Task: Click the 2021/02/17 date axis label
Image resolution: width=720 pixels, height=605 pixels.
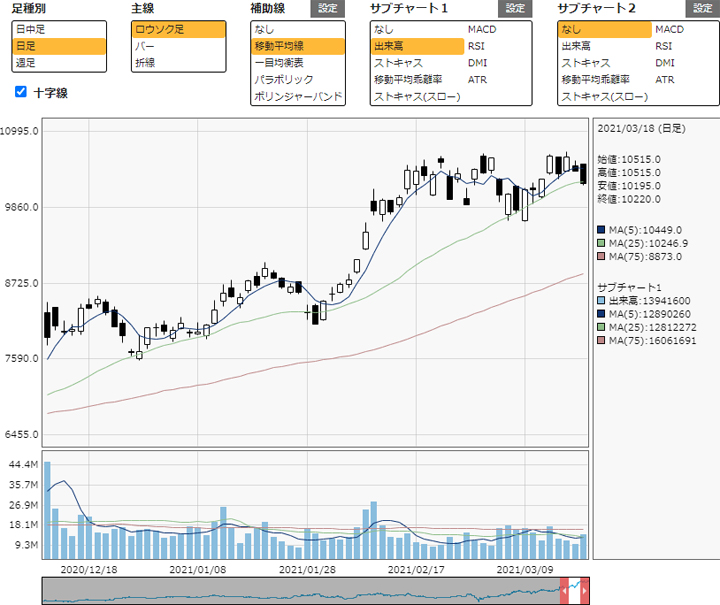Action: tap(416, 570)
